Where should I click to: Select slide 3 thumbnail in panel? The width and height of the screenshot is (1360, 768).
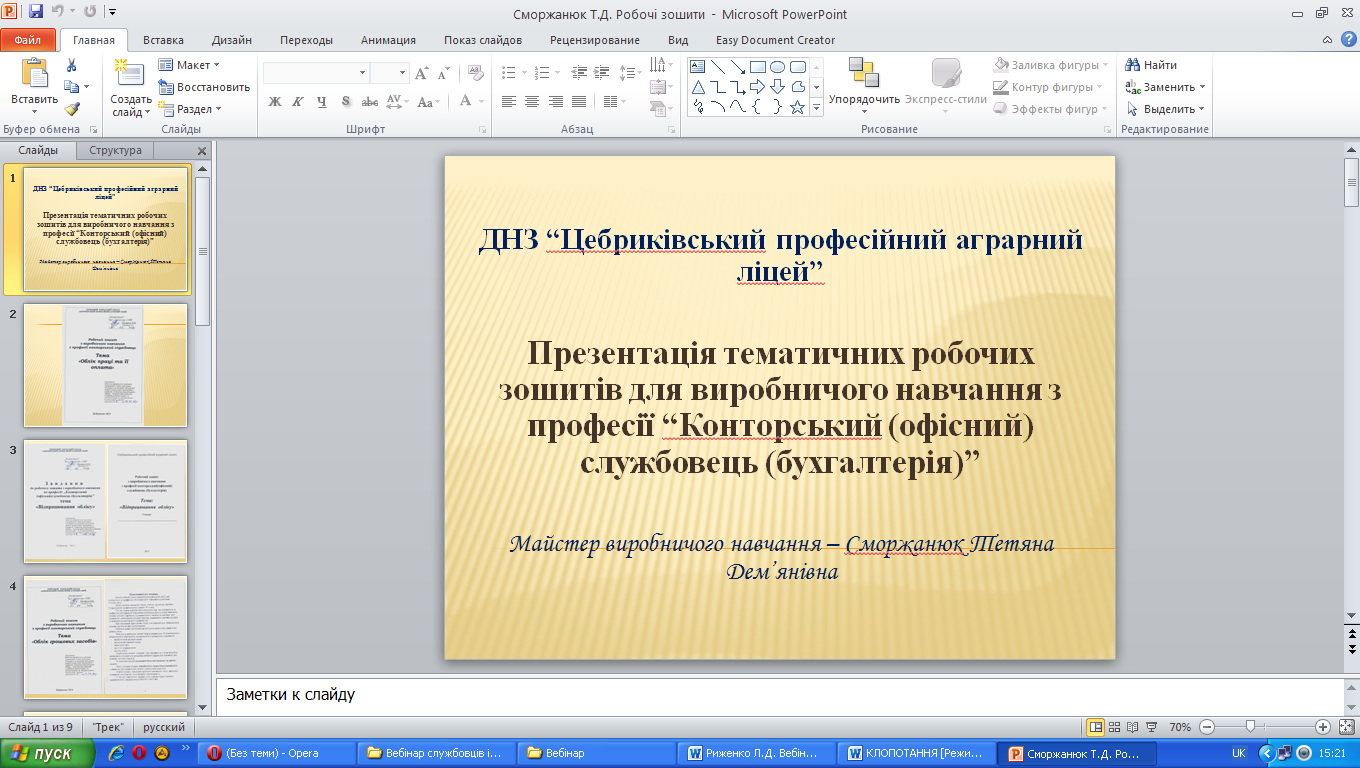(105, 501)
